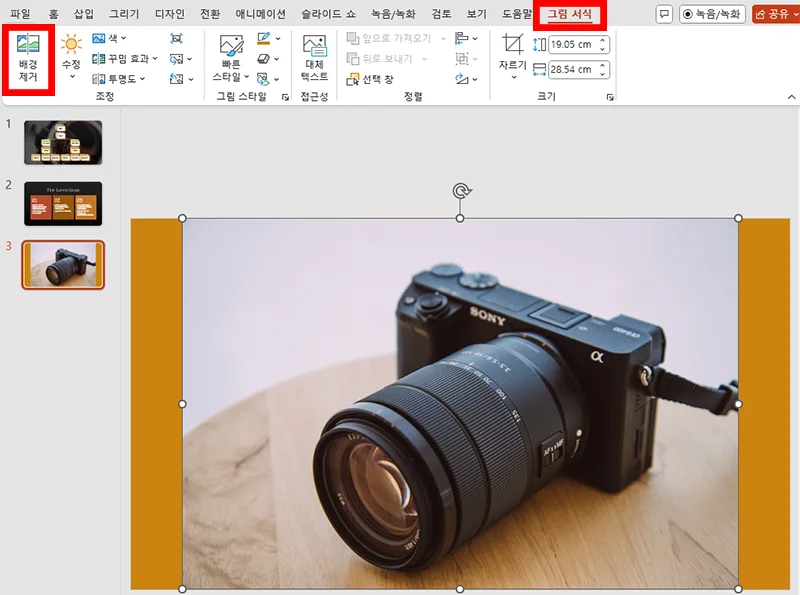This screenshot has width=800, height=595.
Task: Select slide 1 thumbnail
Action: click(63, 142)
